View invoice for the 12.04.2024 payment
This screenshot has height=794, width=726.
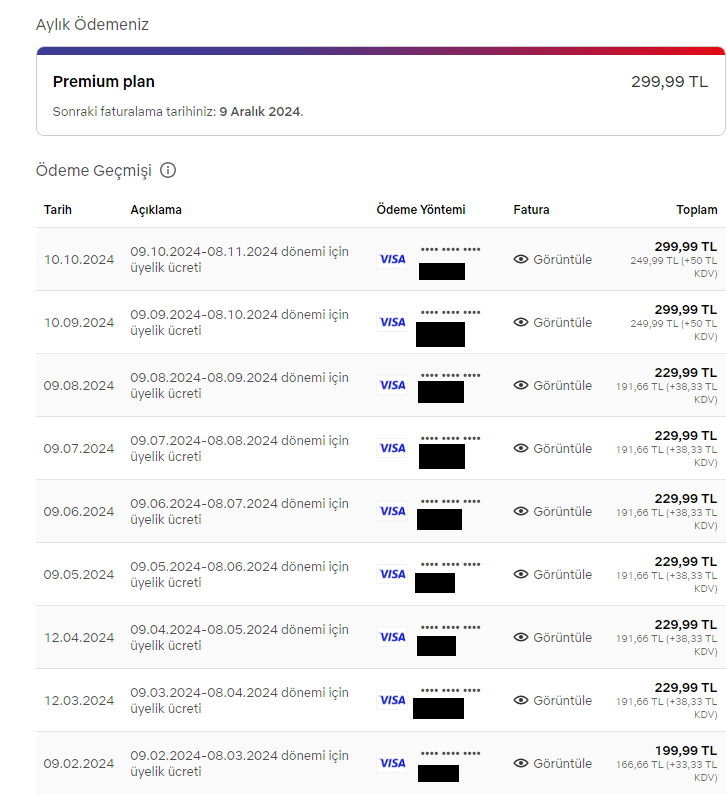coord(562,637)
